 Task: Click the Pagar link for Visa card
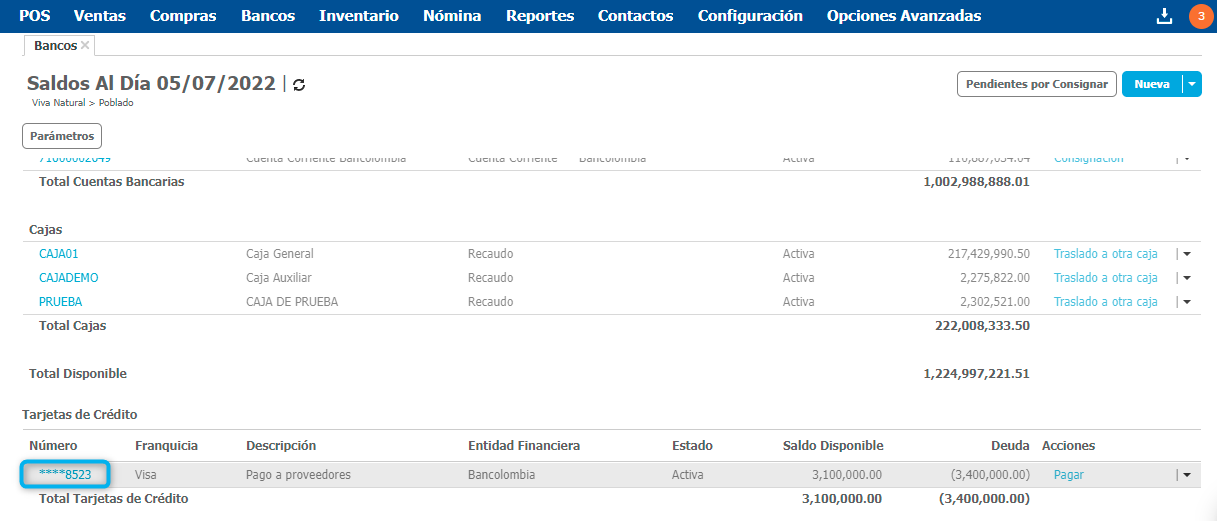[1068, 475]
